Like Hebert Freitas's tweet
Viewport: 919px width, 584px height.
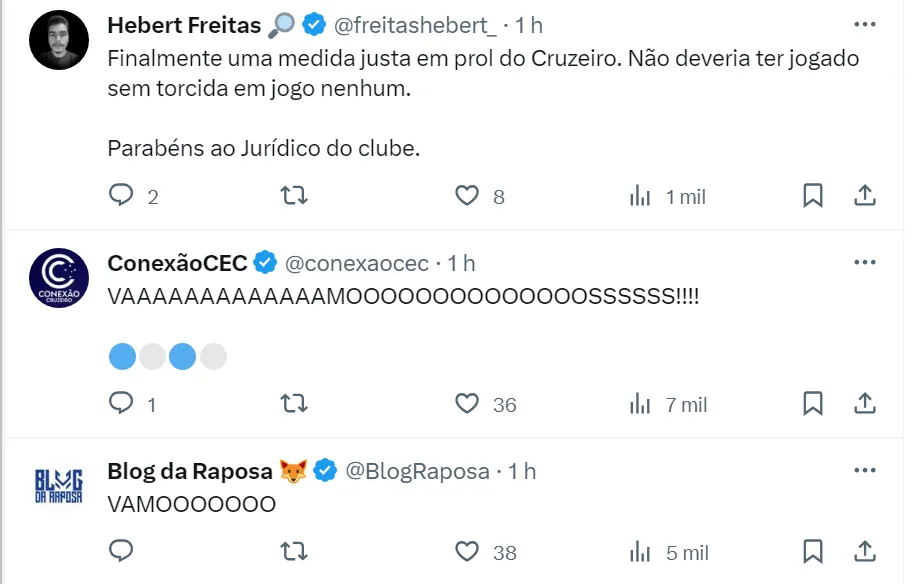[467, 196]
